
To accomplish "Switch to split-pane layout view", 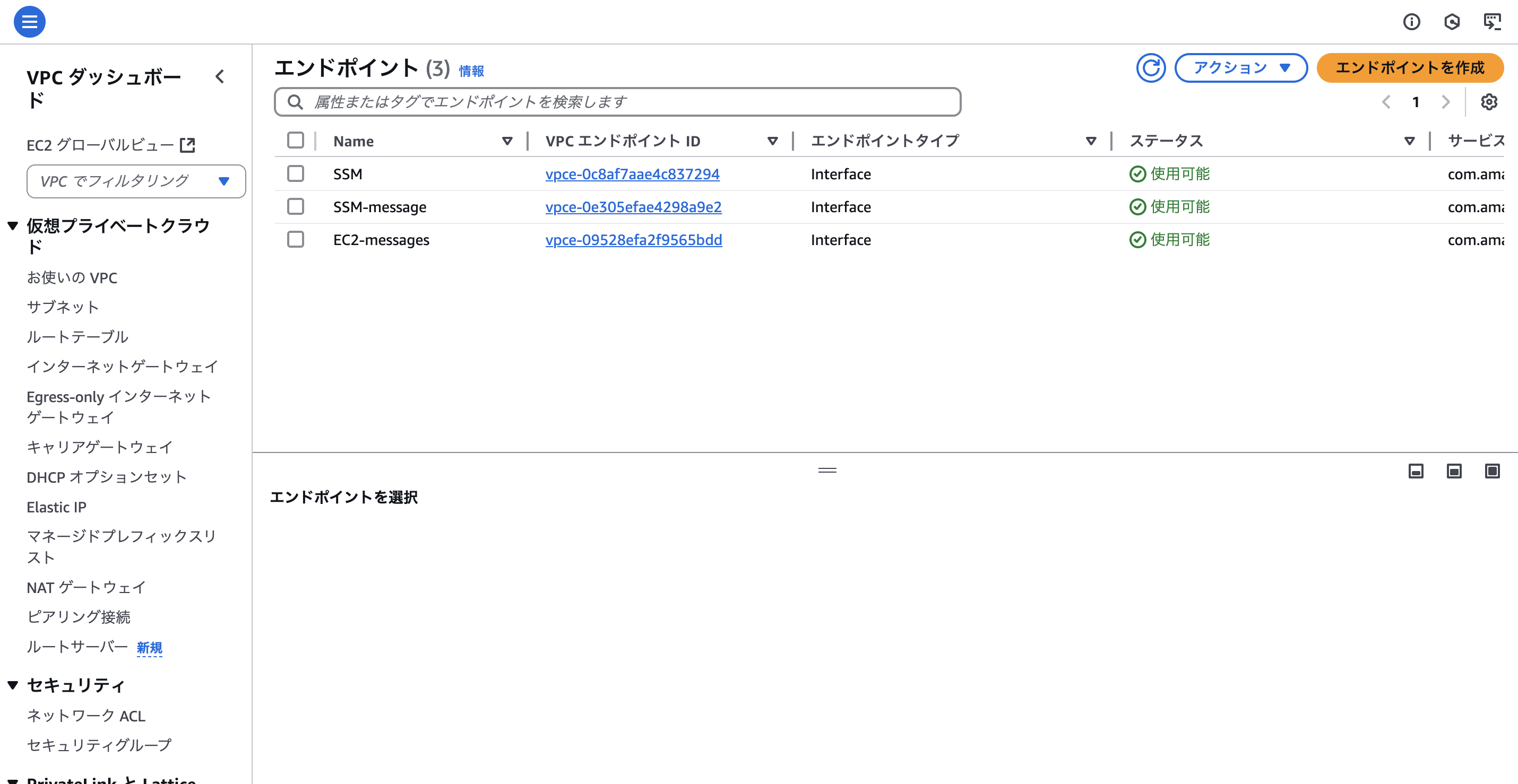I will point(1453,471).
